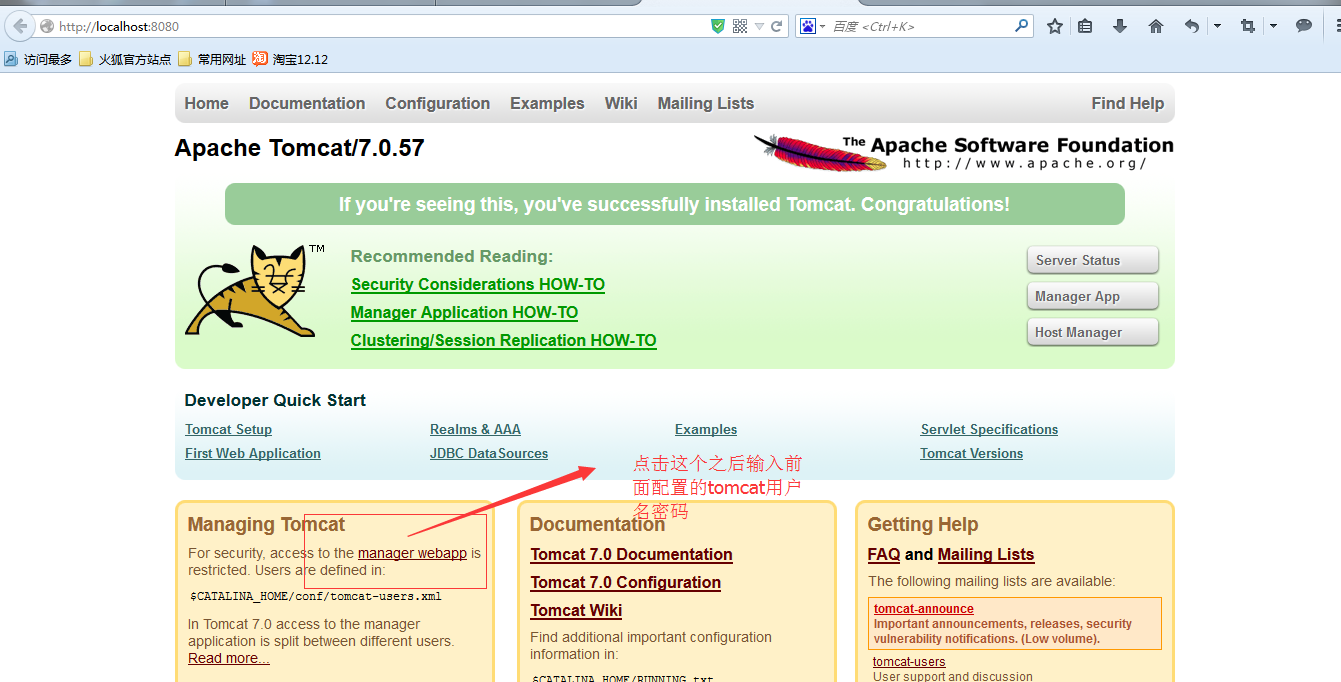Open the Tomcat Versions link
The width and height of the screenshot is (1341, 682).
[x=971, y=453]
